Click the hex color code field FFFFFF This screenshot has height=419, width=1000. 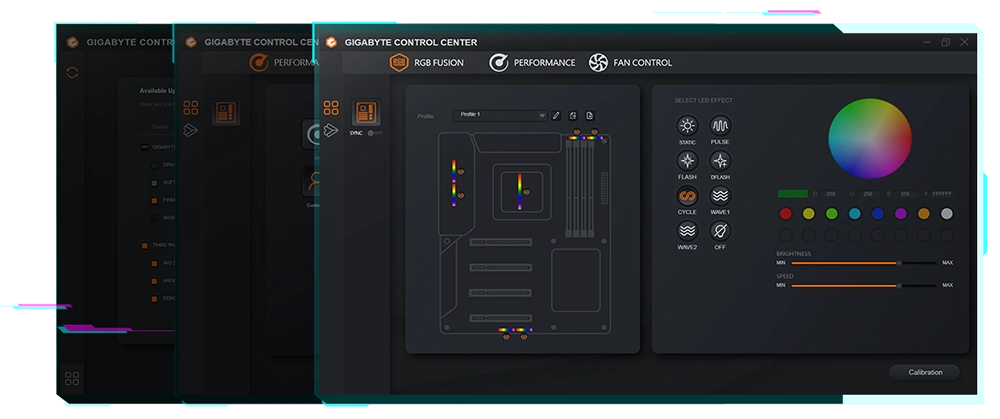click(942, 194)
